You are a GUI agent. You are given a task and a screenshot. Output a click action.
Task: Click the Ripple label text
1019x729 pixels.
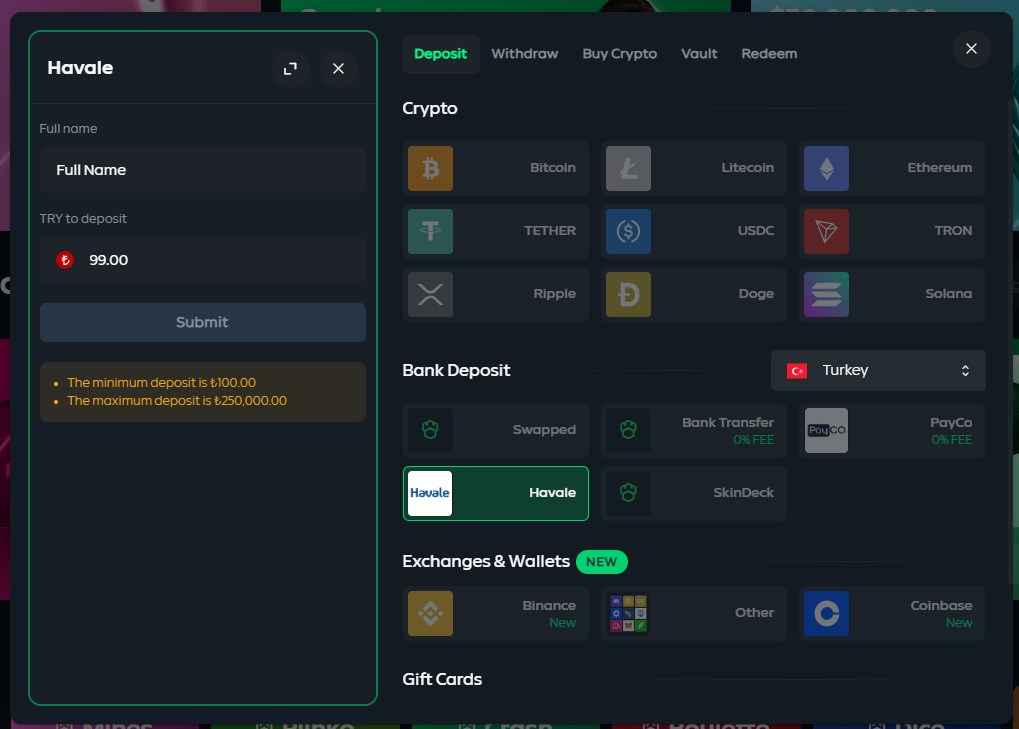(x=554, y=294)
